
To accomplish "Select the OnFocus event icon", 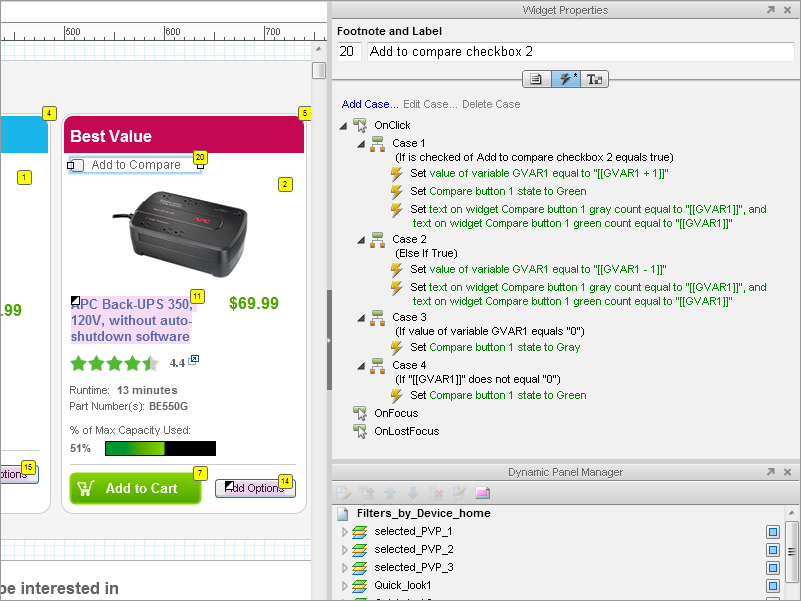I will 360,413.
